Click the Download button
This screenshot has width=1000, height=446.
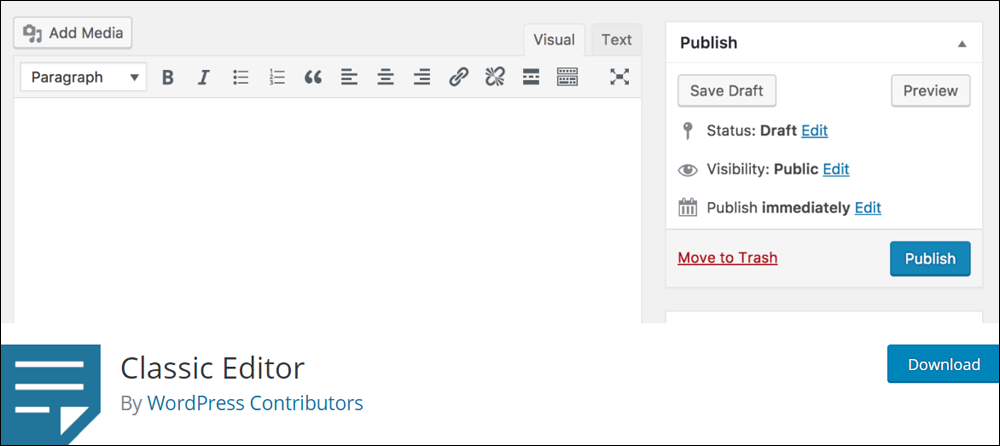click(943, 365)
